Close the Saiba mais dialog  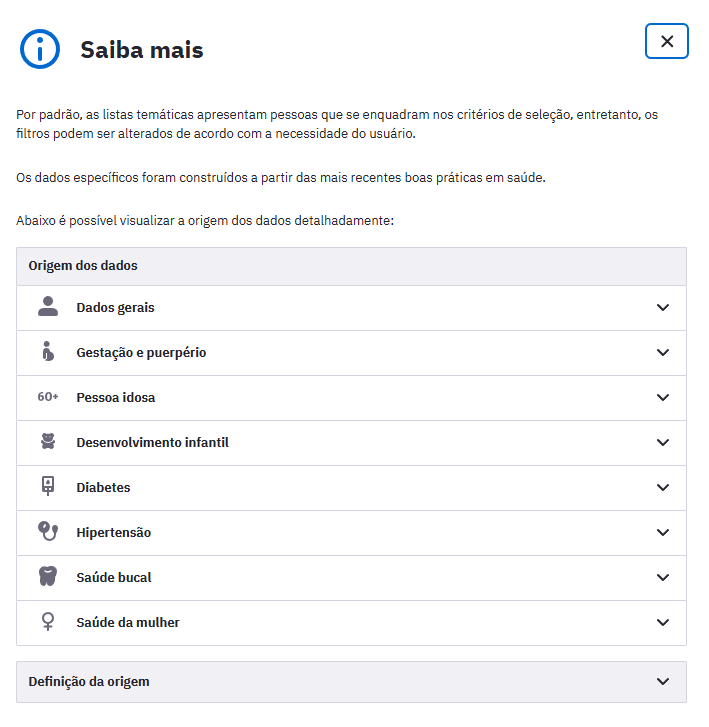[x=667, y=41]
